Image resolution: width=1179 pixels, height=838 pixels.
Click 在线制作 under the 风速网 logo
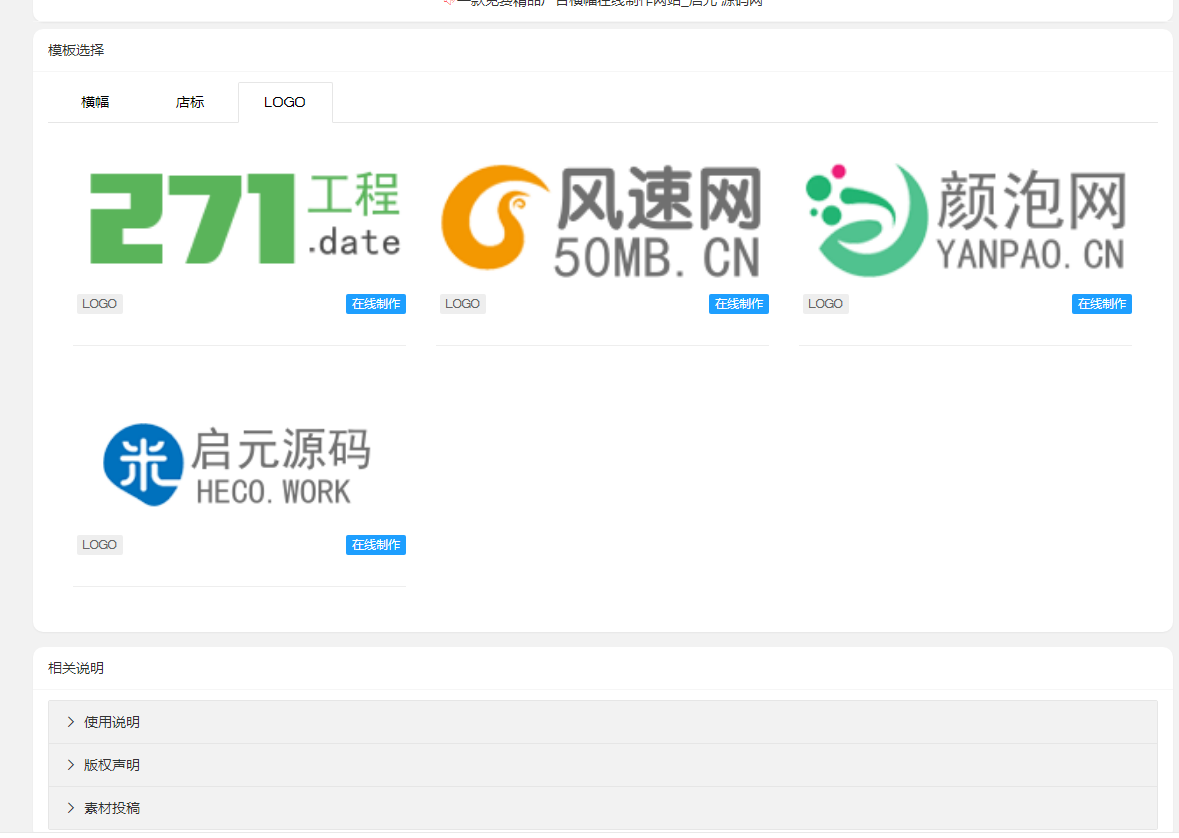coord(739,304)
